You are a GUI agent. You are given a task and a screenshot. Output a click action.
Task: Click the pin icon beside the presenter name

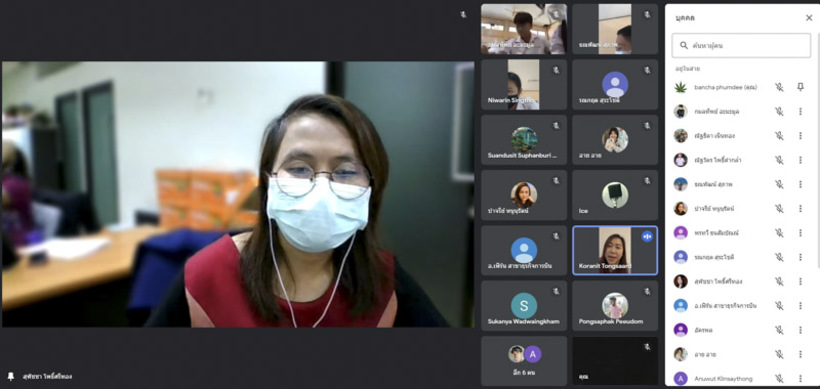[10, 376]
